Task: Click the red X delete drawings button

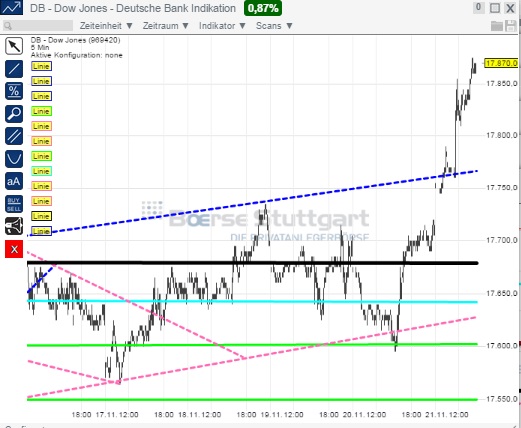Action: coord(14,249)
